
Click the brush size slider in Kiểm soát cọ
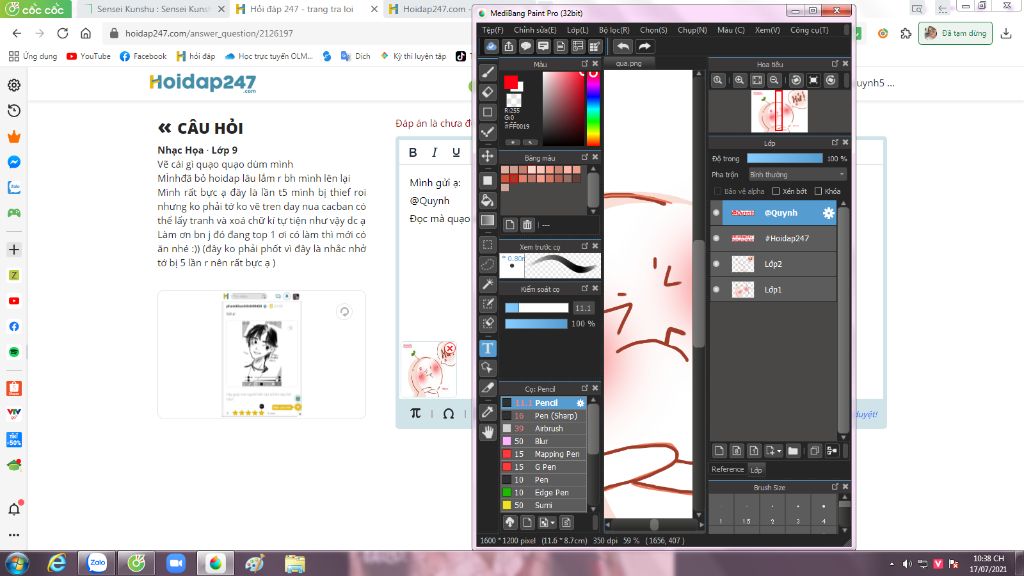tap(537, 308)
